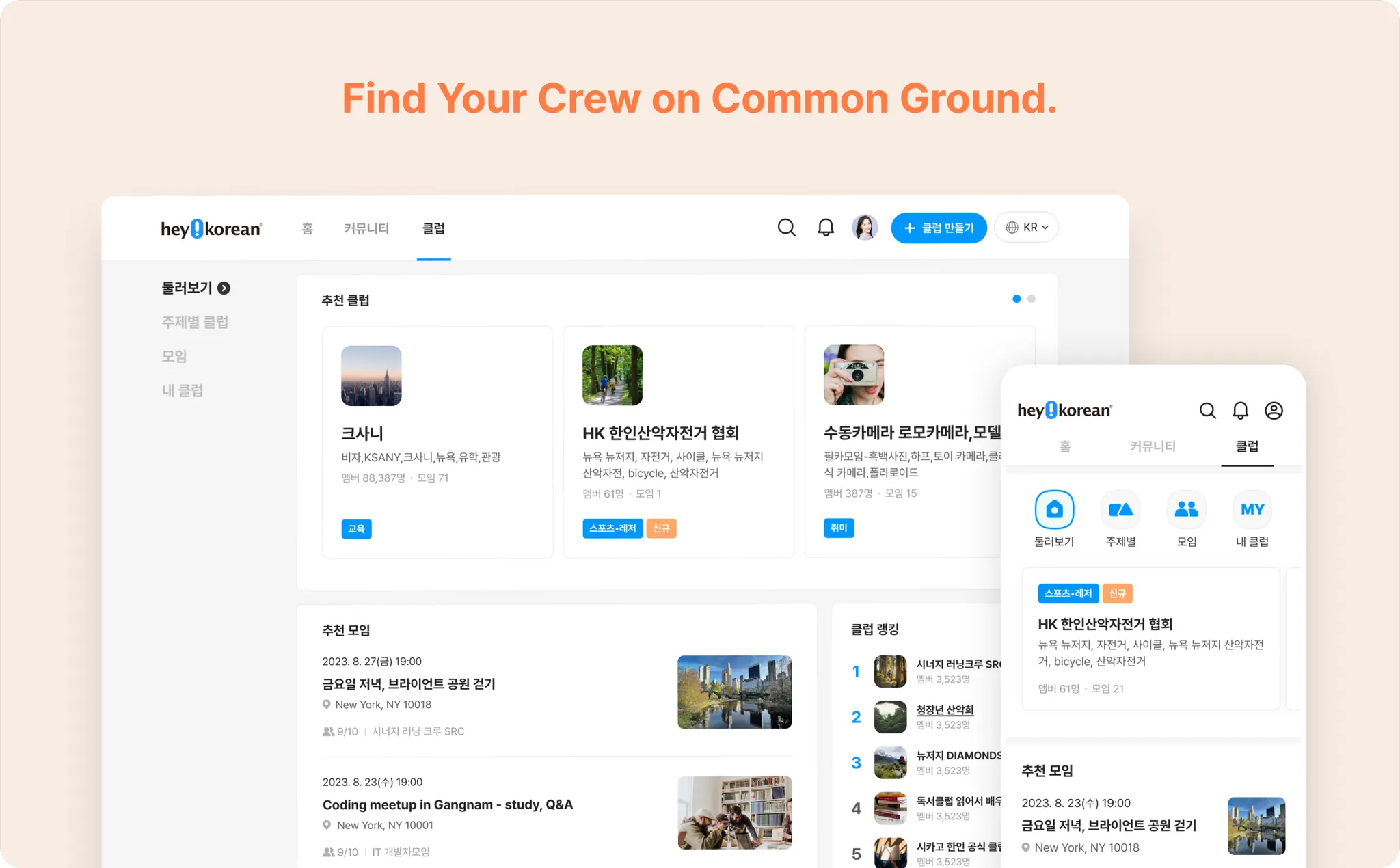Select 주제별 클럽 in left sidebar
The width and height of the screenshot is (1400, 868).
coord(195,322)
